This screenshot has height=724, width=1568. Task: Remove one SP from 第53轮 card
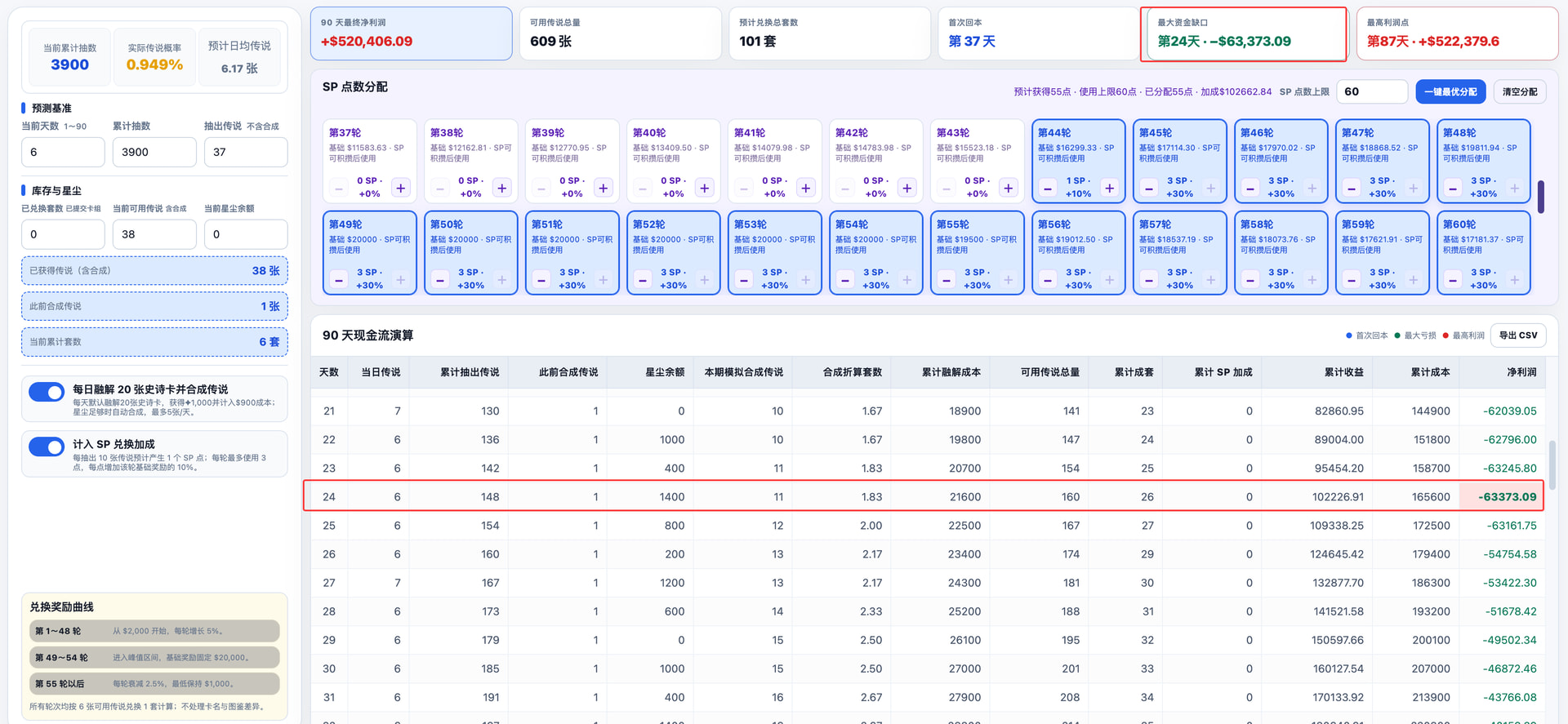pyautogui.click(x=744, y=279)
